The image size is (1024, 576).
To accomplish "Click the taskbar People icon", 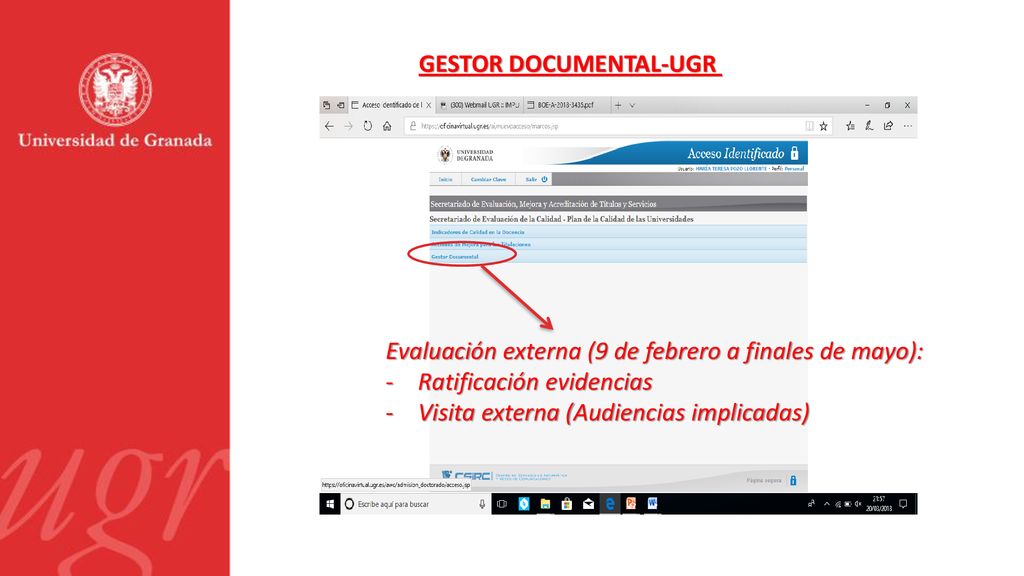I will (811, 504).
